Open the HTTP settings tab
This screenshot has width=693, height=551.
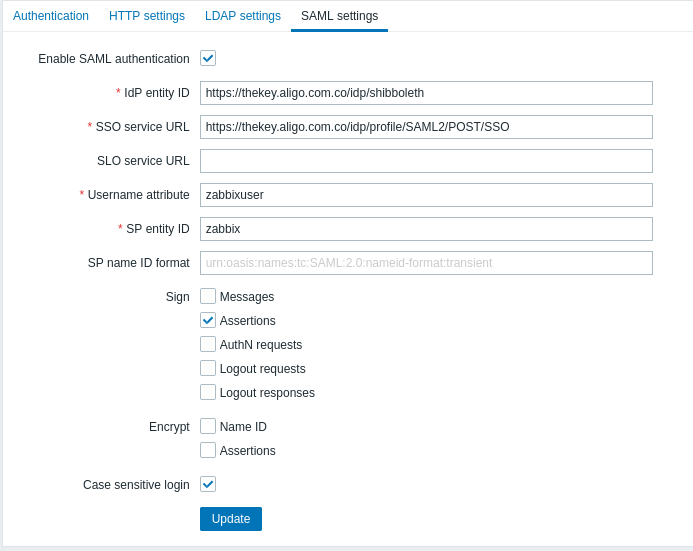(147, 16)
